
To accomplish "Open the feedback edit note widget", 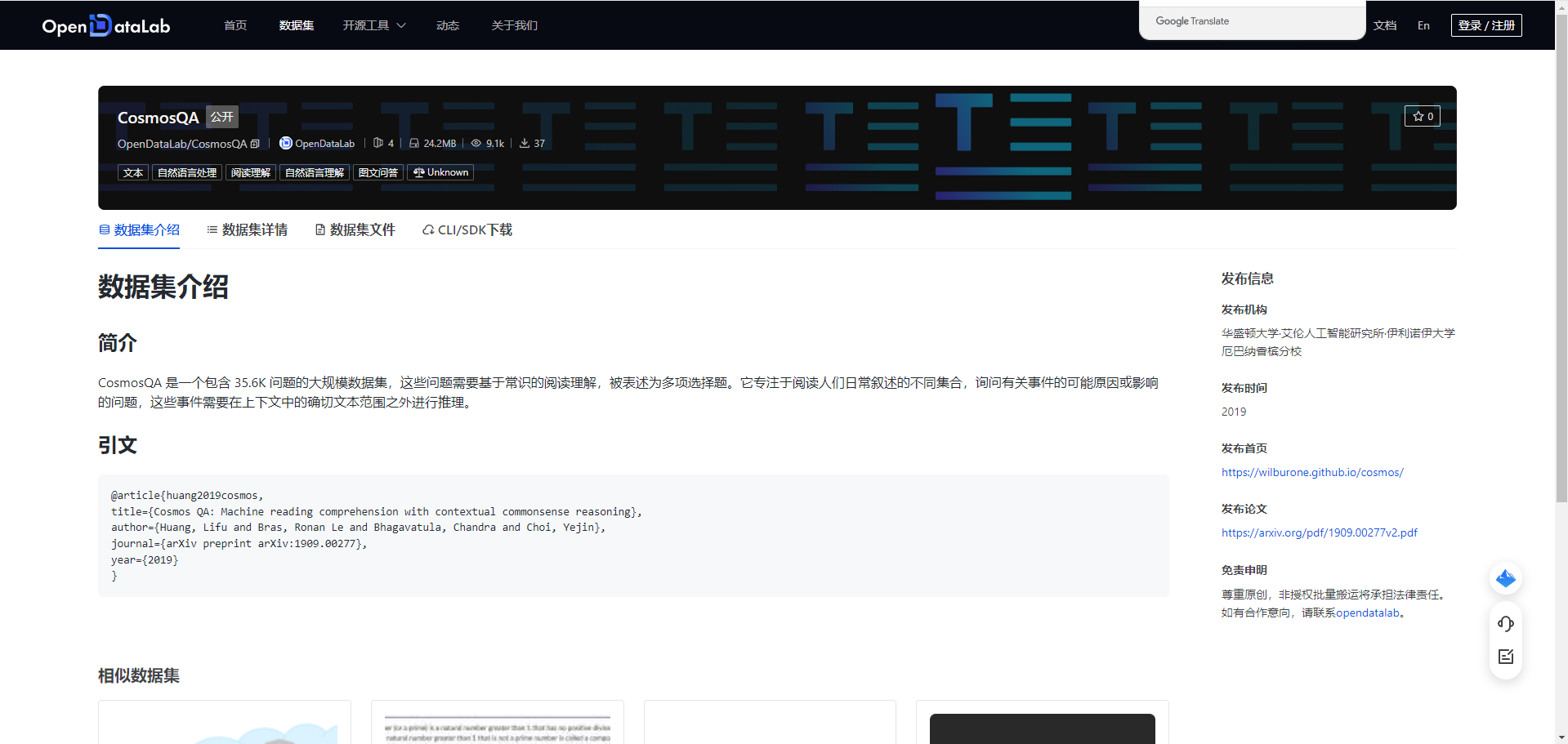I will [1505, 657].
